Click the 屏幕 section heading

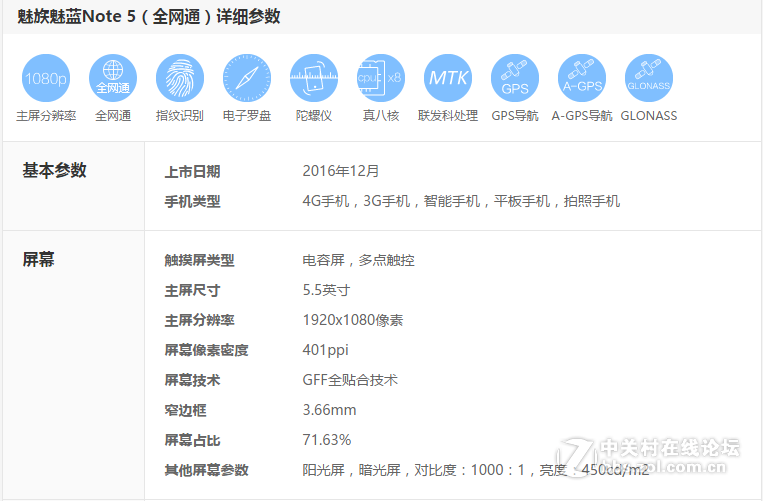38,259
